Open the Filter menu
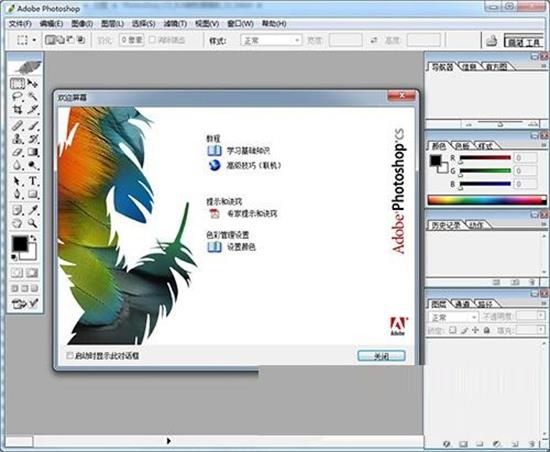550x452 pixels. 175,24
